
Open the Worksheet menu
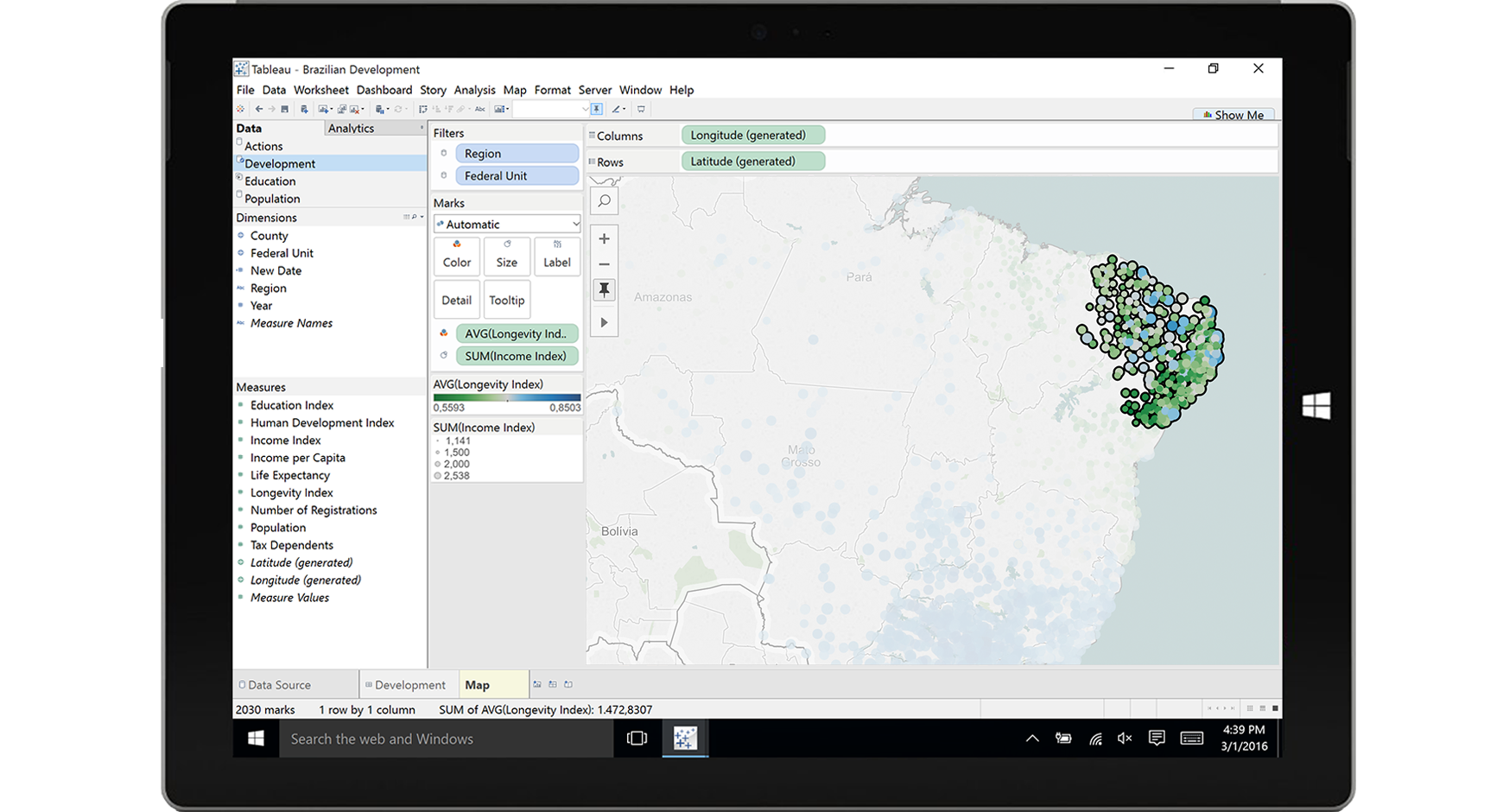[320, 90]
